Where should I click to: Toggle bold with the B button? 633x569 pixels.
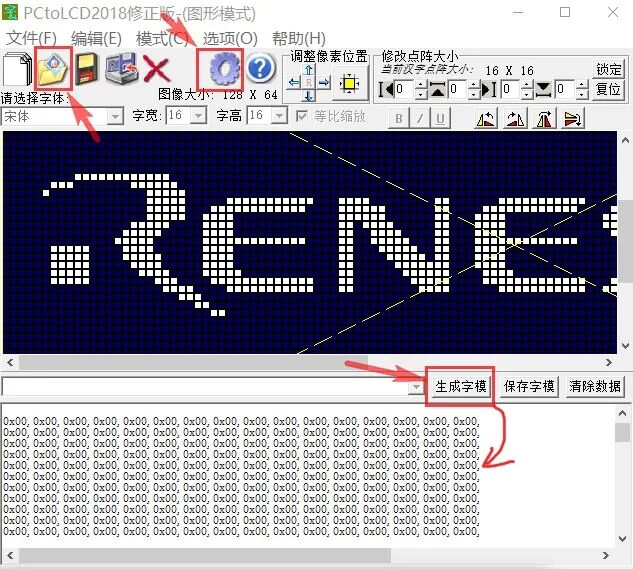click(398, 118)
